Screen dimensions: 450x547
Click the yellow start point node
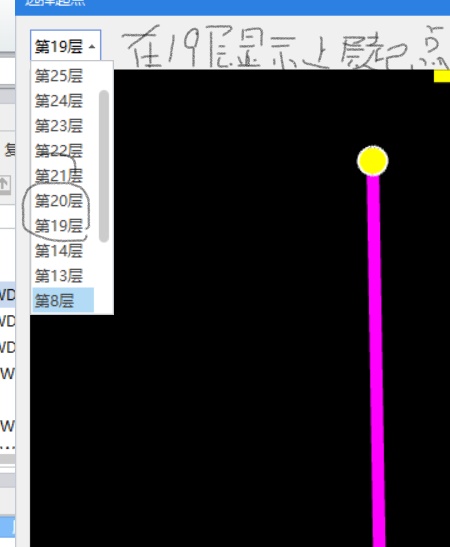click(x=373, y=160)
